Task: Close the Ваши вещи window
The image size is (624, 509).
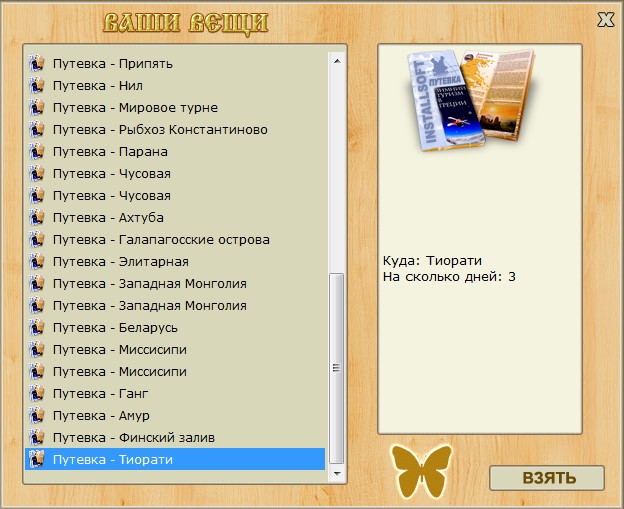Action: coord(605,20)
